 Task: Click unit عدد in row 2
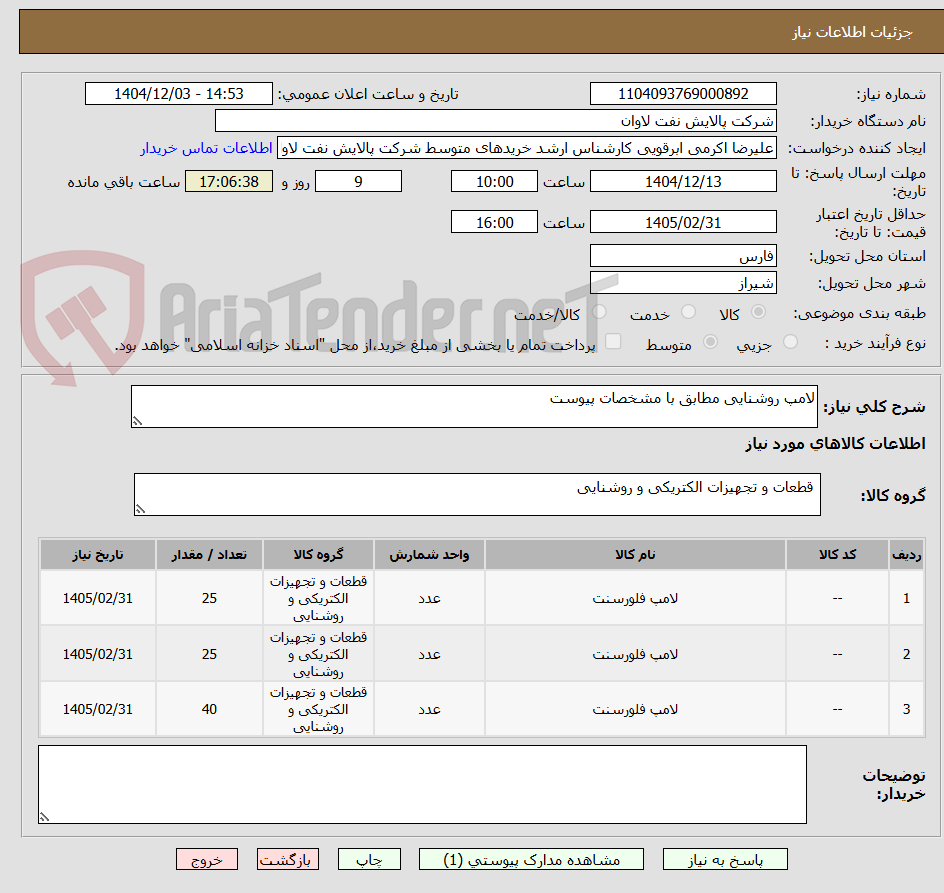[x=429, y=654]
